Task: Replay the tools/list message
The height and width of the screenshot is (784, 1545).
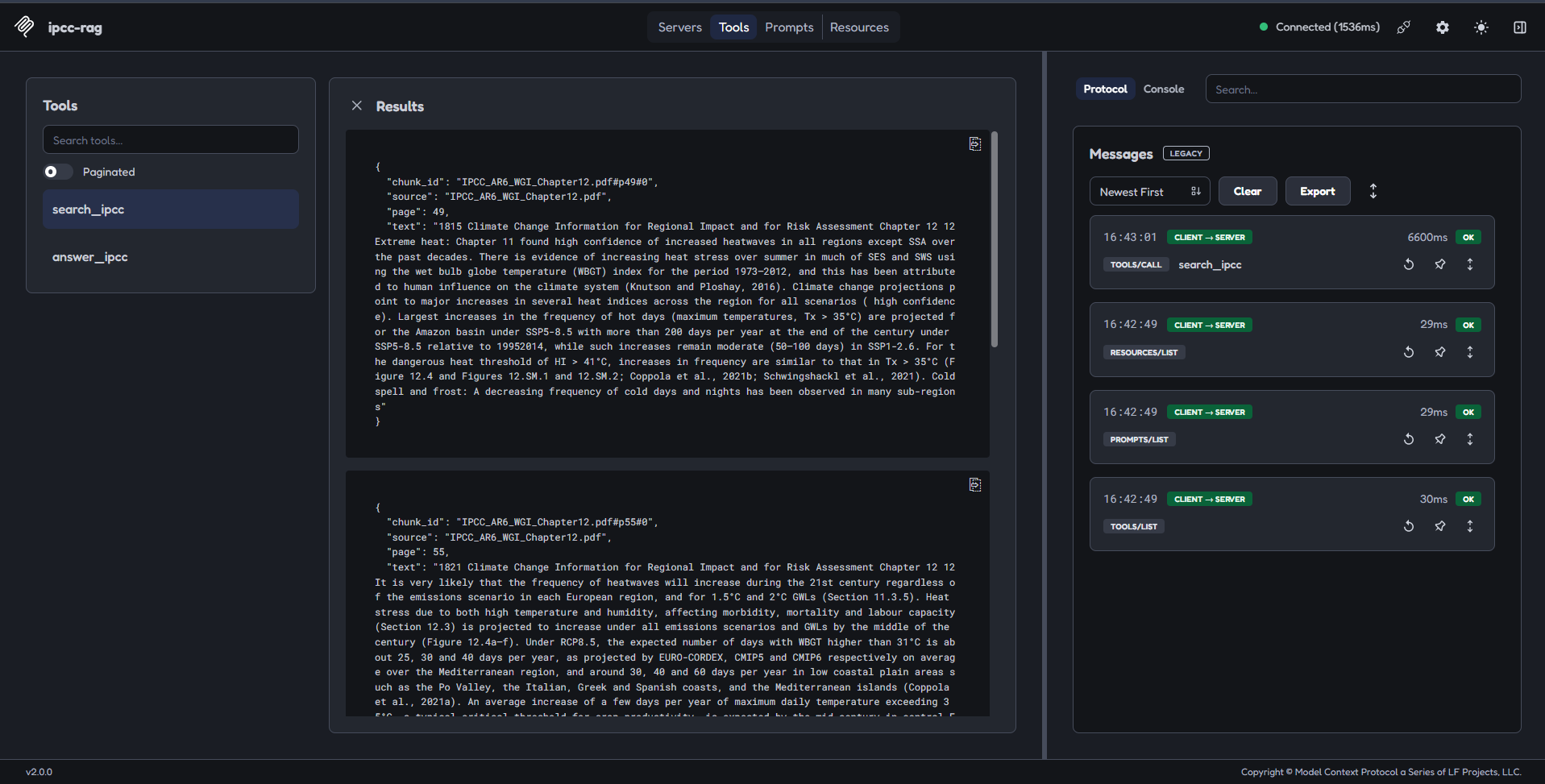Action: coord(1409,526)
